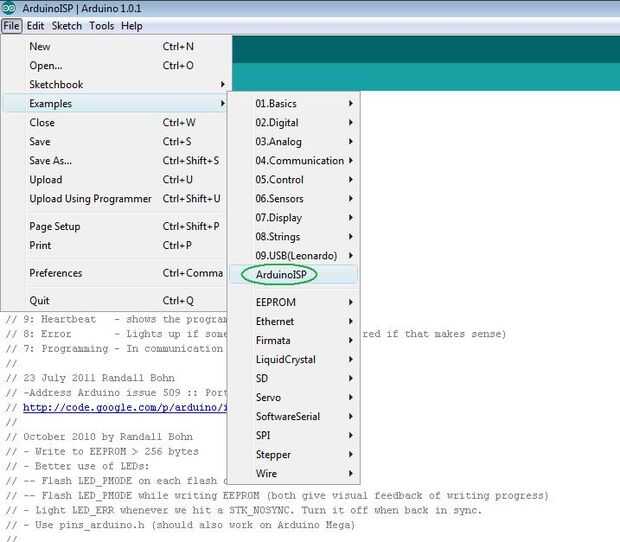Screen dimensions: 620x542
Task: Choose Close from the File menu
Action: 115,123
